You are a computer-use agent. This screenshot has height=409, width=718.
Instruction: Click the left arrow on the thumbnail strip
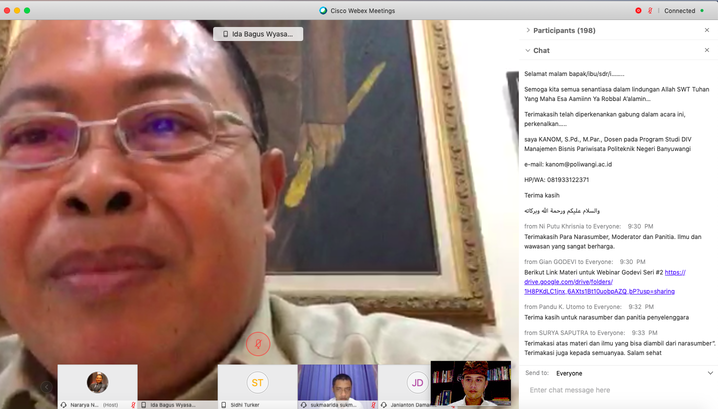(x=46, y=386)
